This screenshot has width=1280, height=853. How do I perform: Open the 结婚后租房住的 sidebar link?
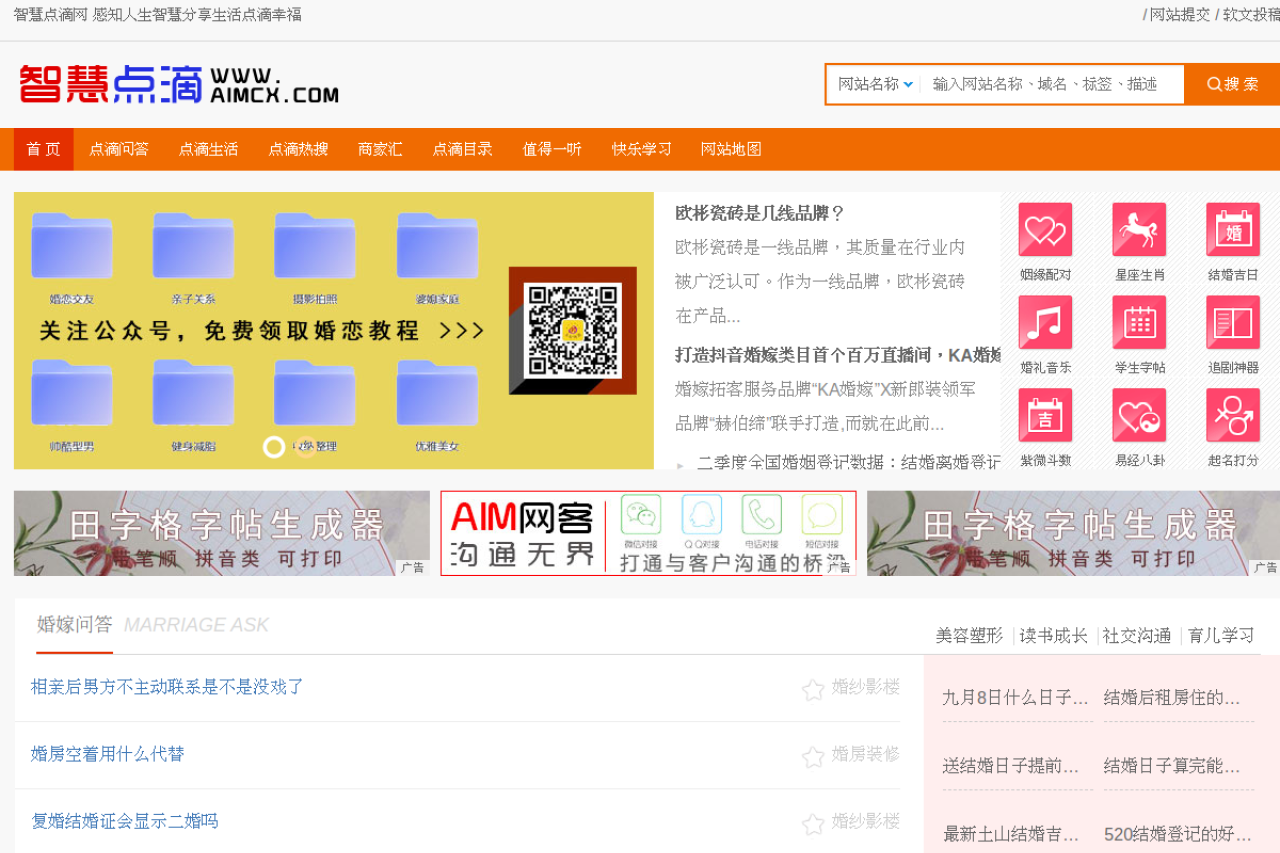1172,698
